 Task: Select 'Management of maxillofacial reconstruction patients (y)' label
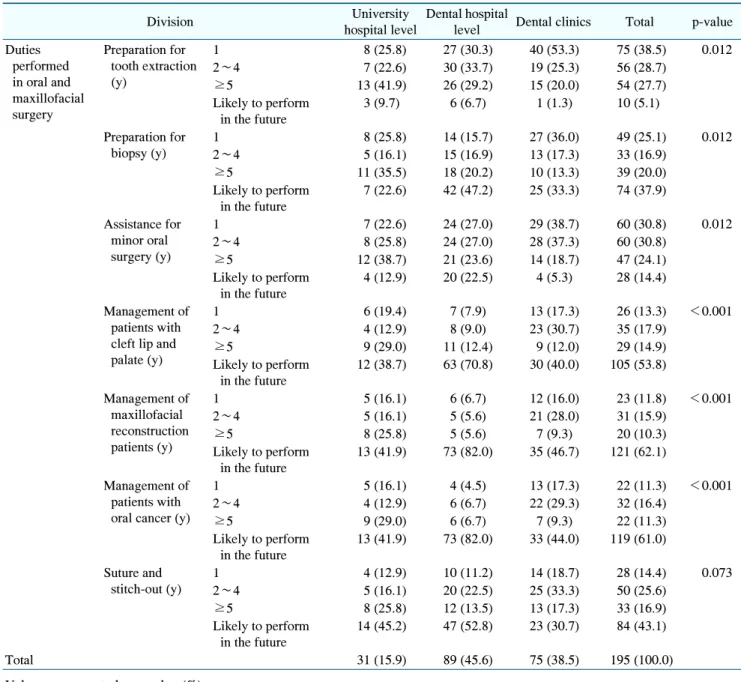click(146, 423)
